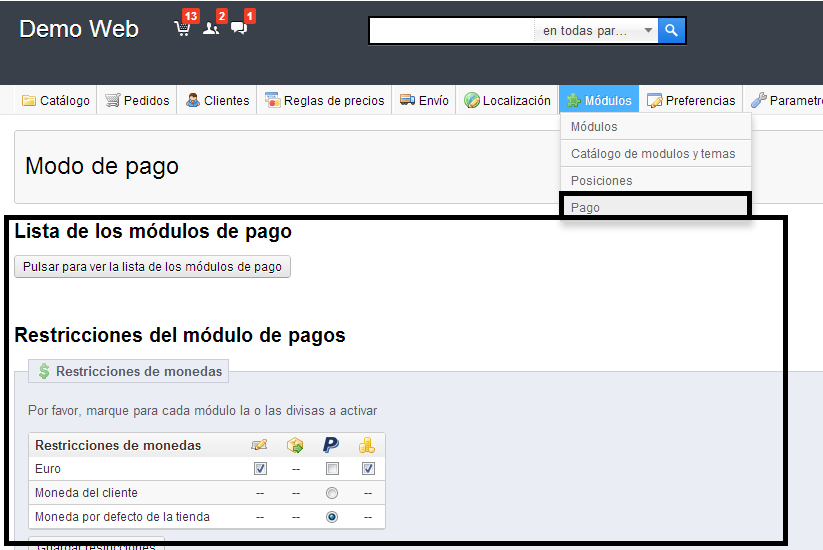Click 'Pulsar para ver la lista de los módulos de pago'
Screen dimensions: 823x550
(152, 267)
